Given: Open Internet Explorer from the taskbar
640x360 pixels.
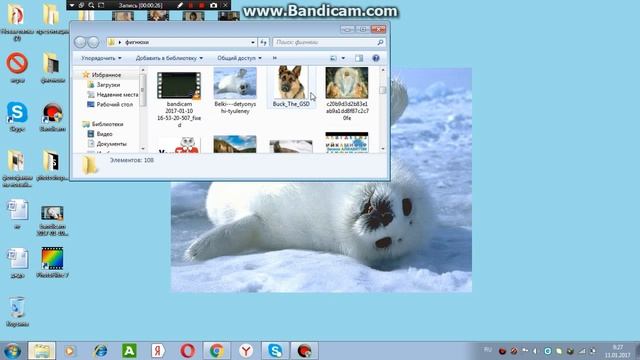Looking at the screenshot, I should click(x=100, y=351).
